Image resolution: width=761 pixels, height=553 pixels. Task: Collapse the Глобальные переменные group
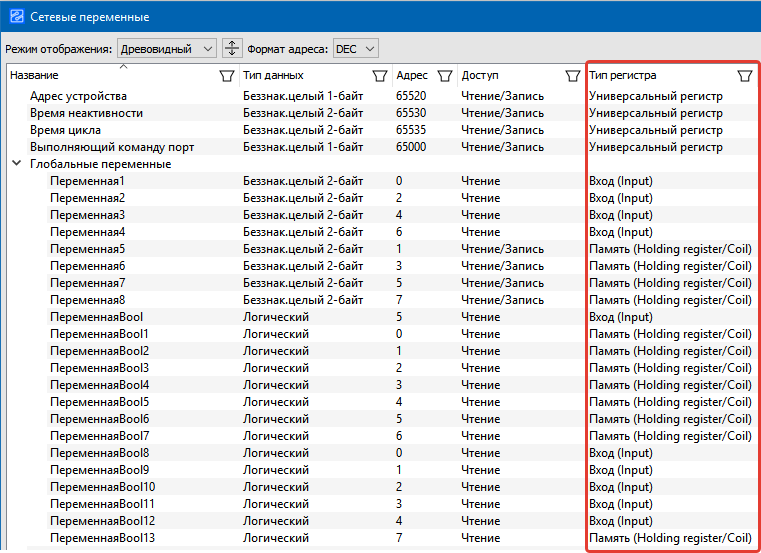point(17,164)
